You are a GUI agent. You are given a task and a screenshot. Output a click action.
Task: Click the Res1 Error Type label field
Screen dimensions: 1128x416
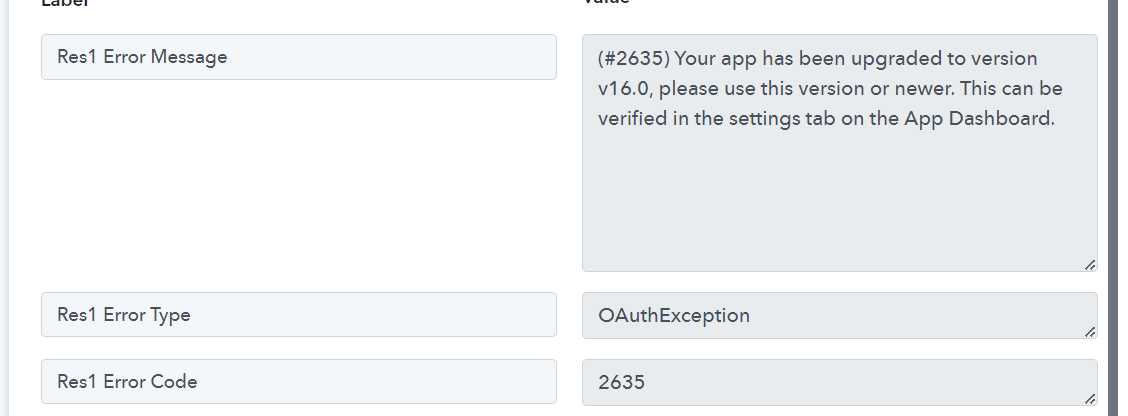click(x=298, y=315)
